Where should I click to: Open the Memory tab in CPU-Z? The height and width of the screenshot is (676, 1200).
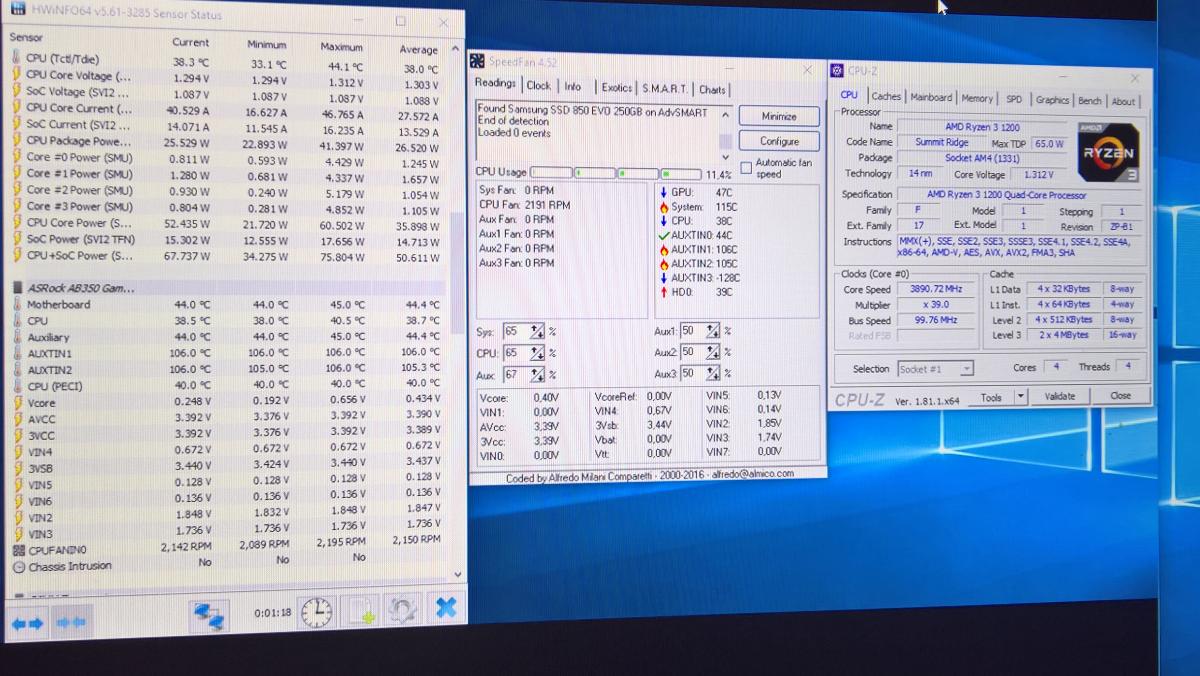[x=977, y=98]
